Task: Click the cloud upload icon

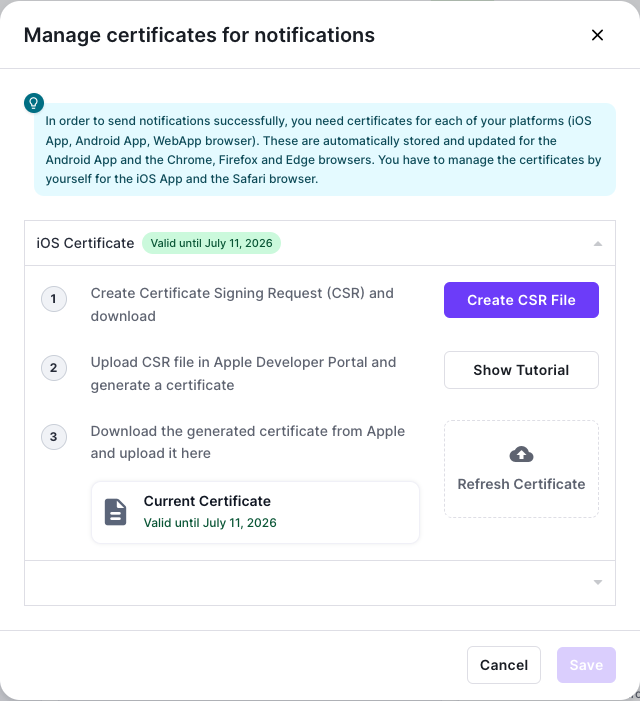Action: (521, 455)
